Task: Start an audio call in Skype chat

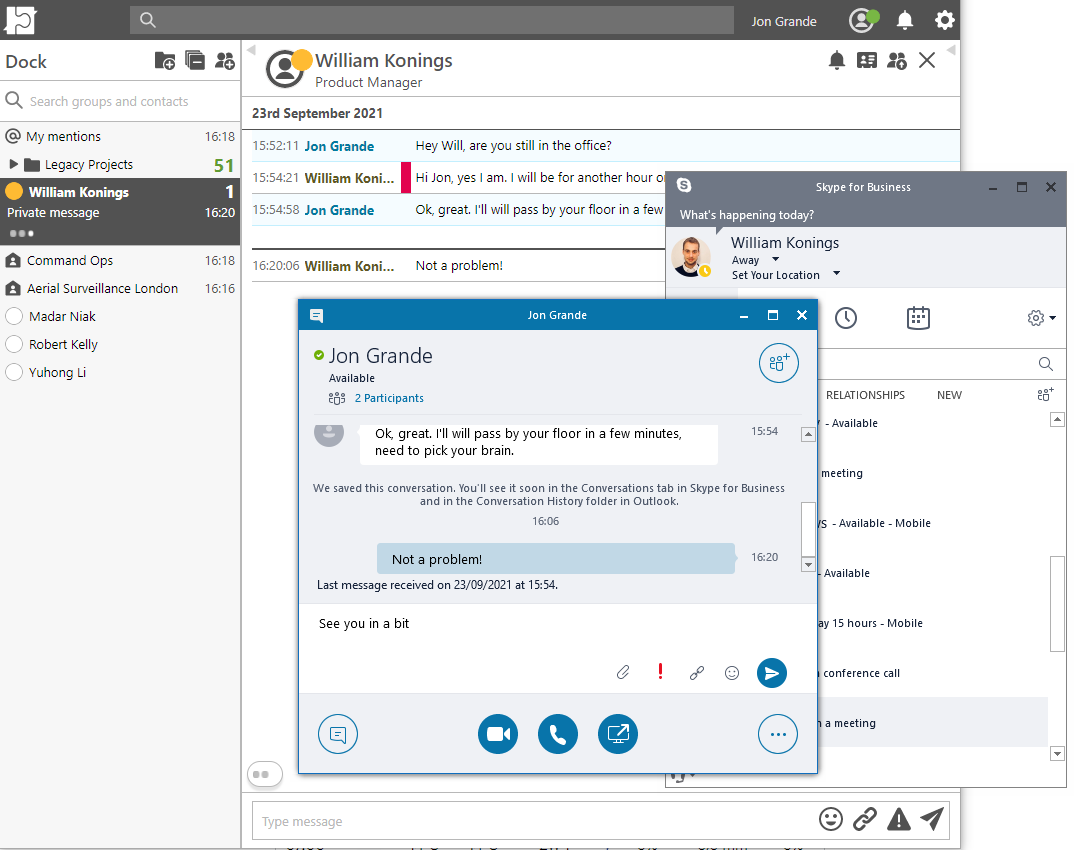Action: [558, 735]
